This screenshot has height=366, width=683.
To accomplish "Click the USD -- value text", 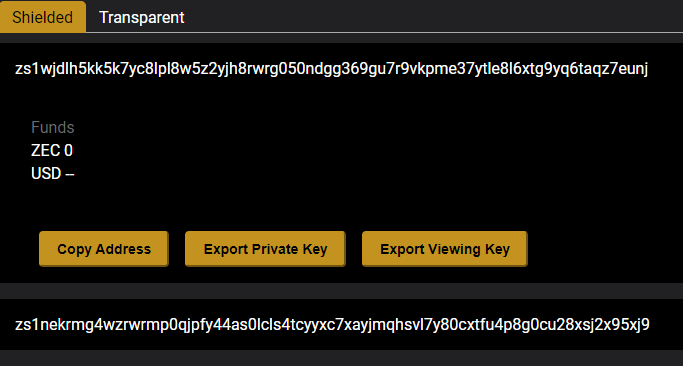I will click(x=53, y=173).
